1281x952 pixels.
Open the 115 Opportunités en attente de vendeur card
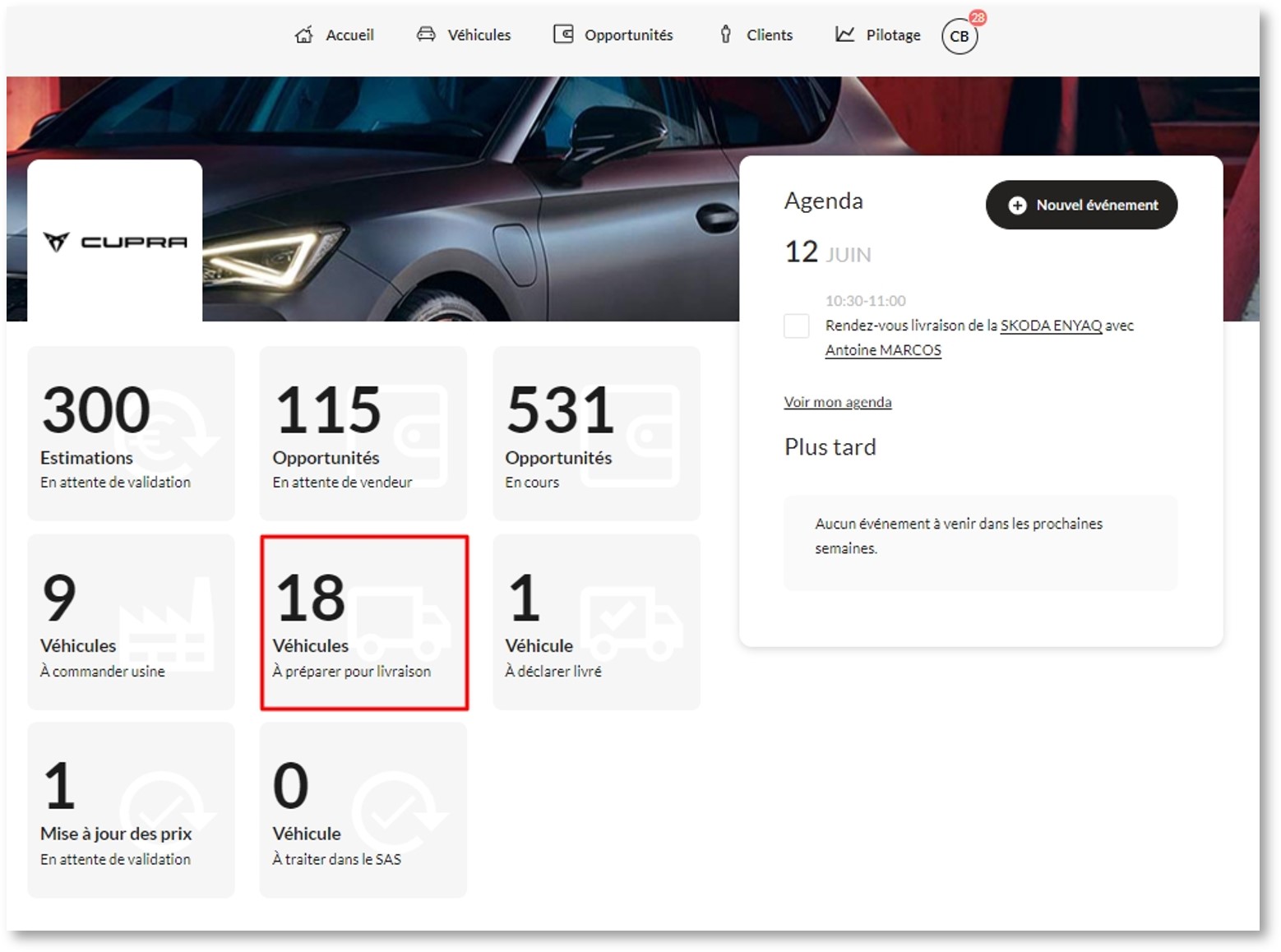click(363, 433)
